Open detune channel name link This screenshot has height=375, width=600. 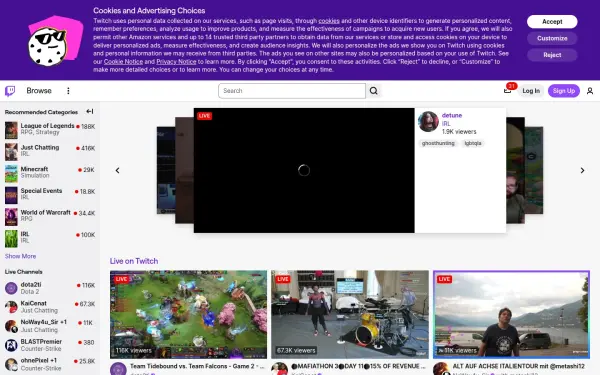pyautogui.click(x=452, y=115)
